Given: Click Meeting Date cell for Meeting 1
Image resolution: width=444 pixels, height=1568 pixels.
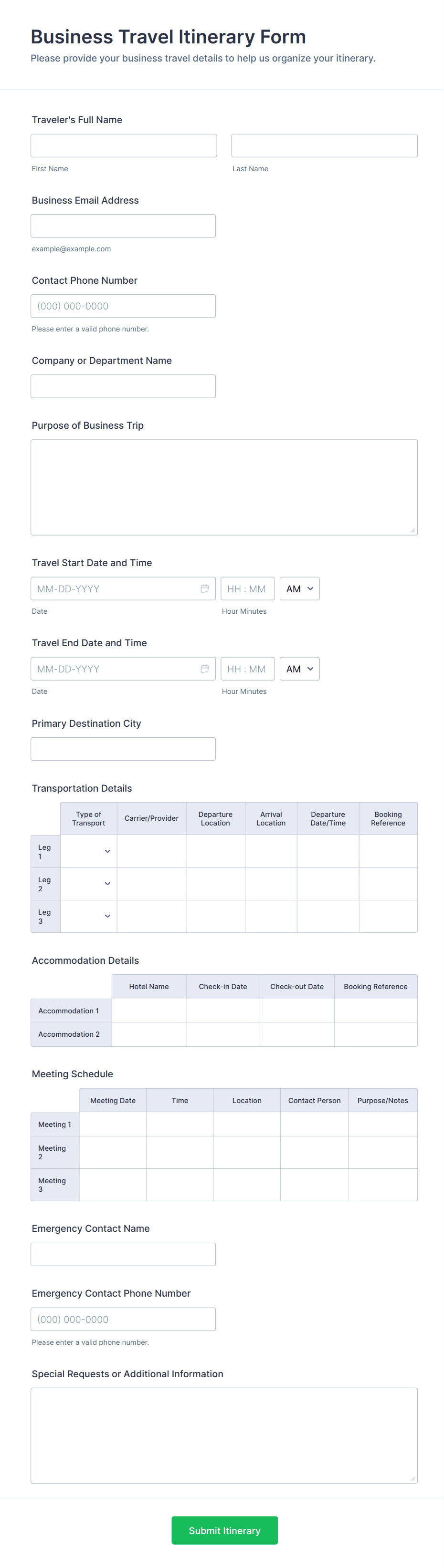Looking at the screenshot, I should tap(113, 1124).
